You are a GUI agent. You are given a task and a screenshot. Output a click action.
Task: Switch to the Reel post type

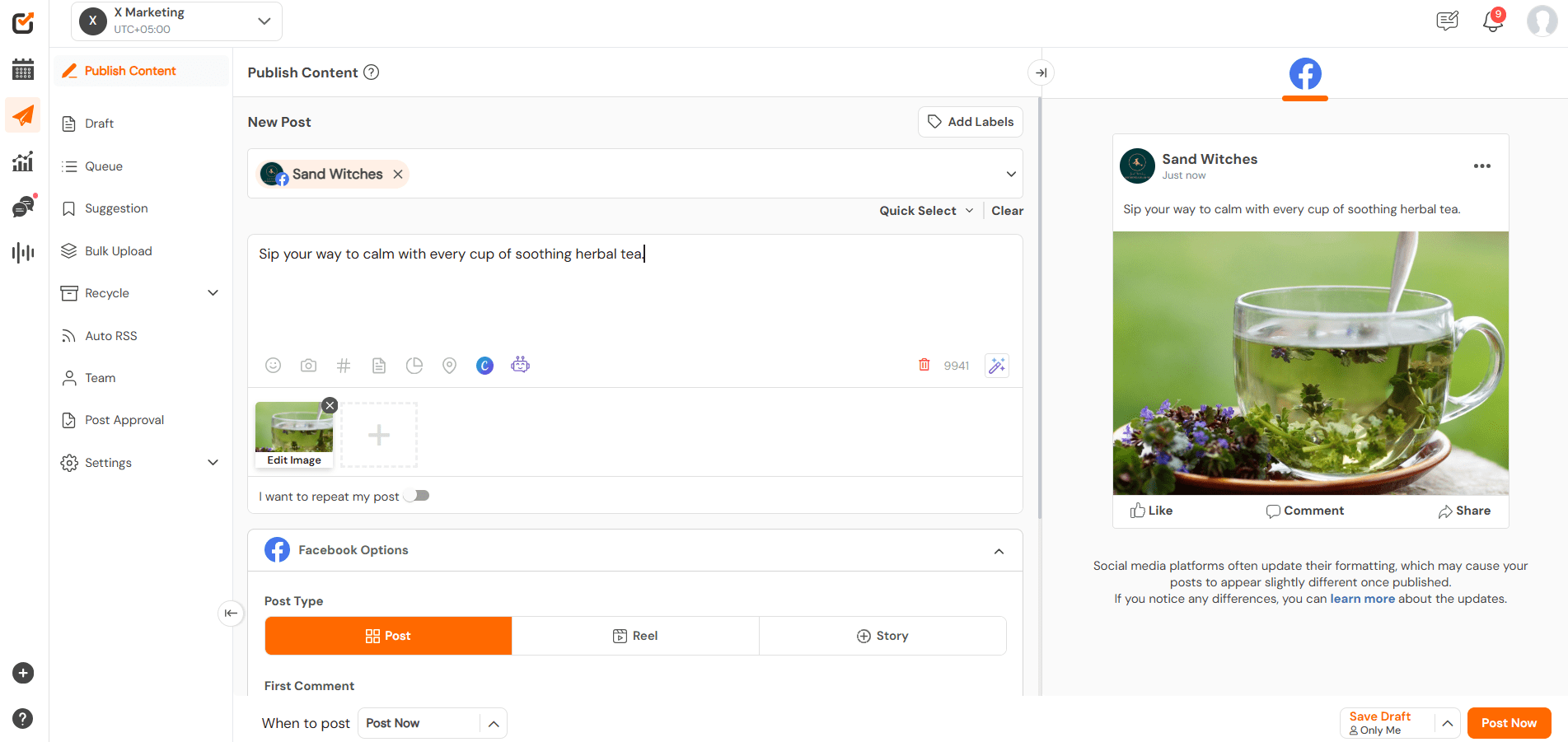click(x=635, y=635)
